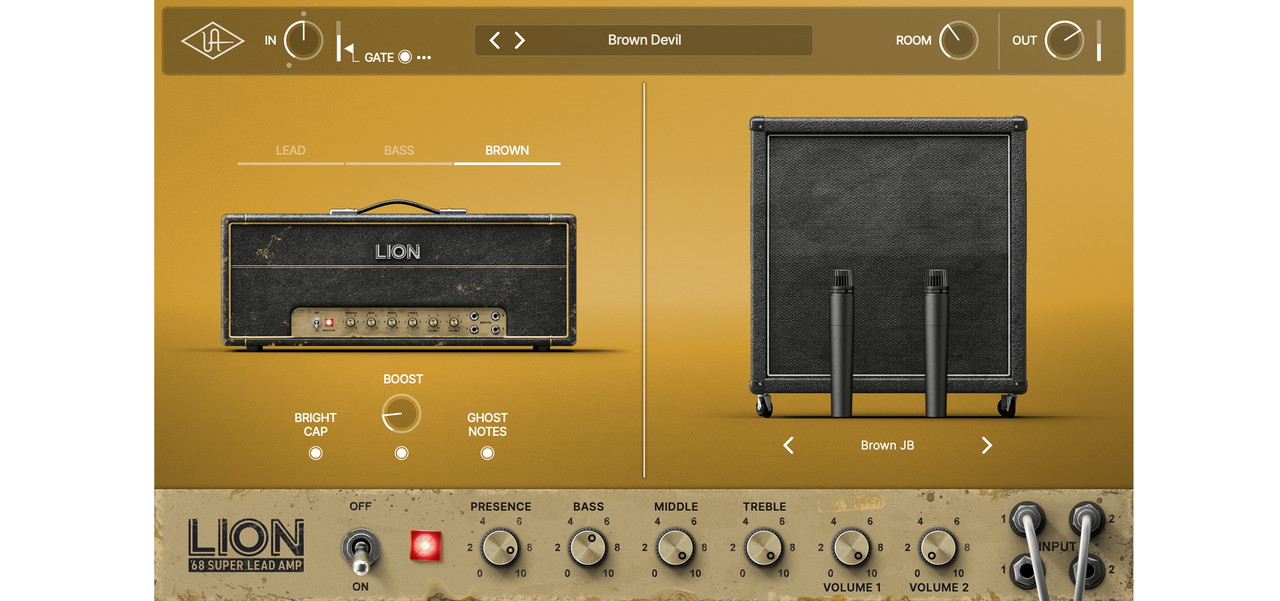Image resolution: width=1280 pixels, height=601 pixels.
Task: Switch to the LEAD amp tab
Action: (x=290, y=151)
